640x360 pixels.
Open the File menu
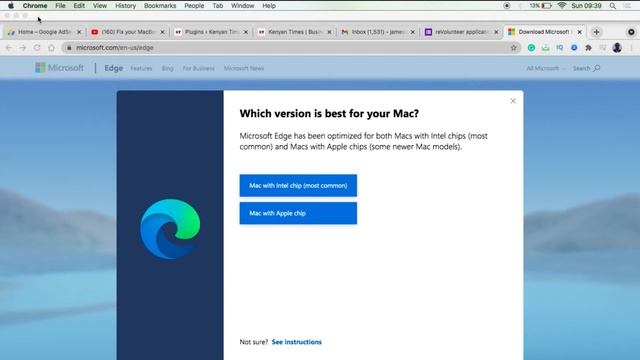coord(60,6)
